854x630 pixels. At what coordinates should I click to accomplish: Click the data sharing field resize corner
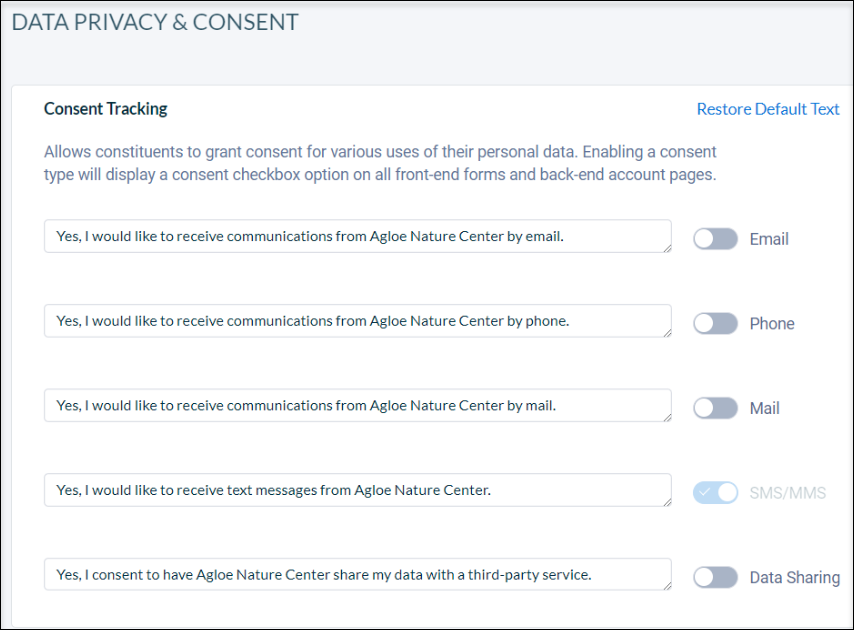(667, 587)
